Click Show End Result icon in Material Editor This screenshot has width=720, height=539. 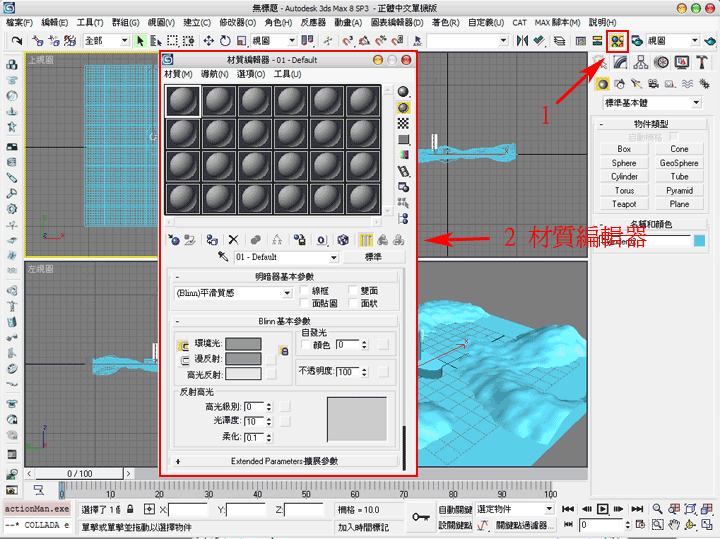366,240
